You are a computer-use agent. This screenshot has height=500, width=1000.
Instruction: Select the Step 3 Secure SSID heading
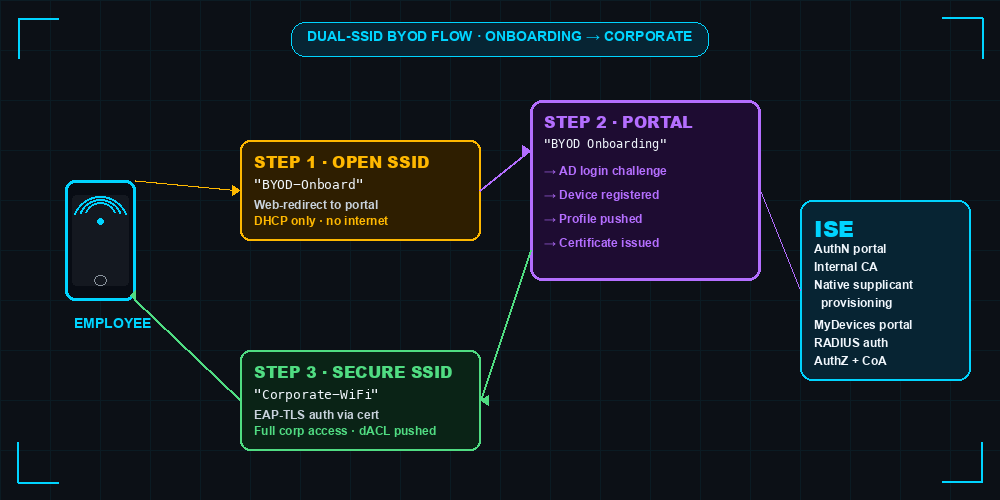click(x=353, y=372)
